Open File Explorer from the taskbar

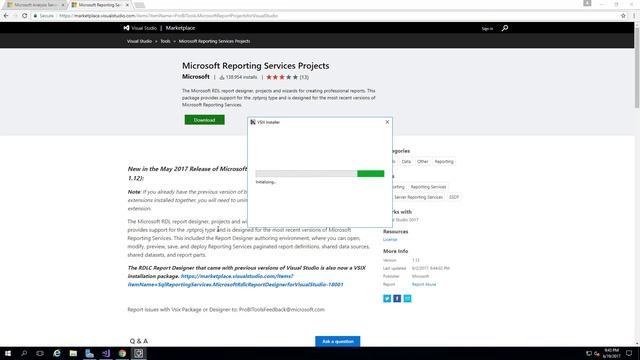[73, 353]
